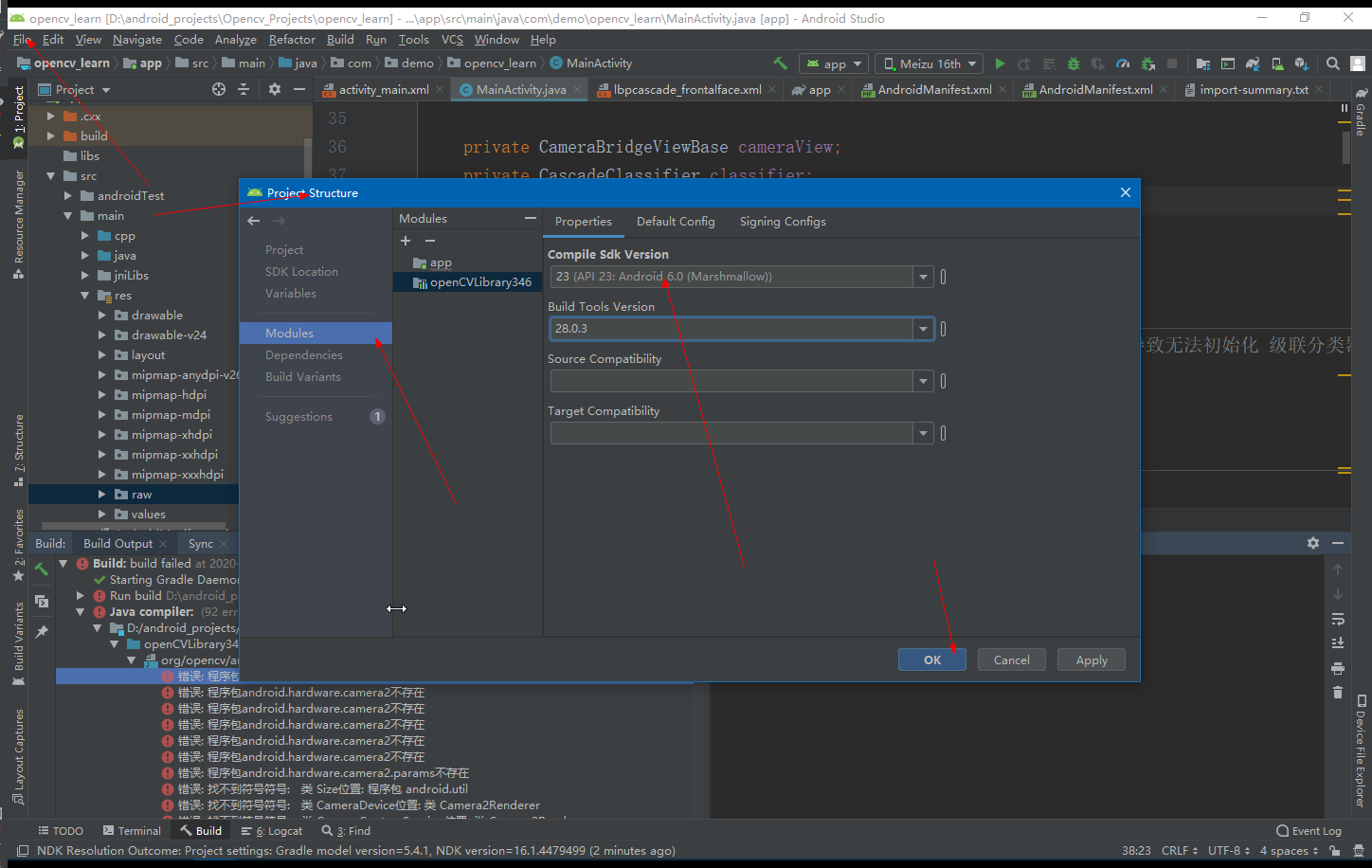Switch to activity_main.xml editor tab

coord(384,90)
